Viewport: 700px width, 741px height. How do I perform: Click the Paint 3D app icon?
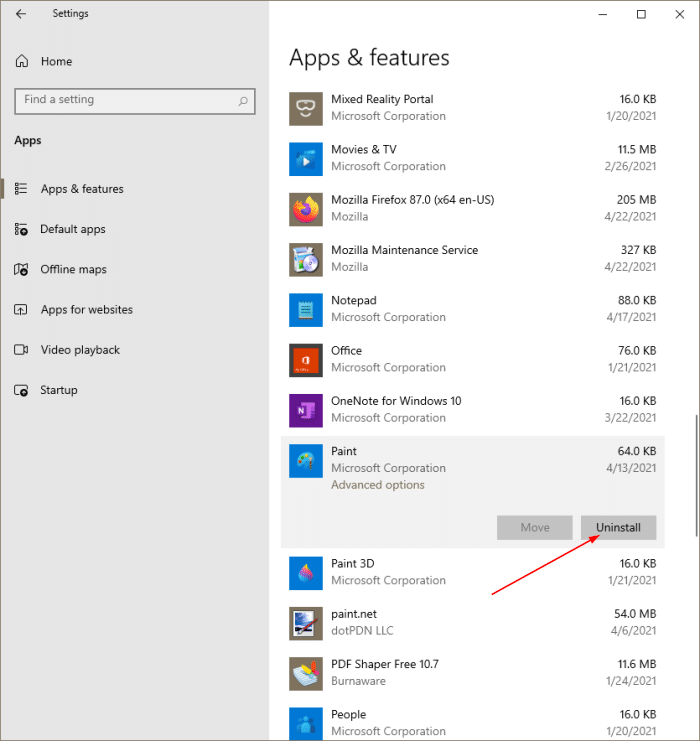306,573
